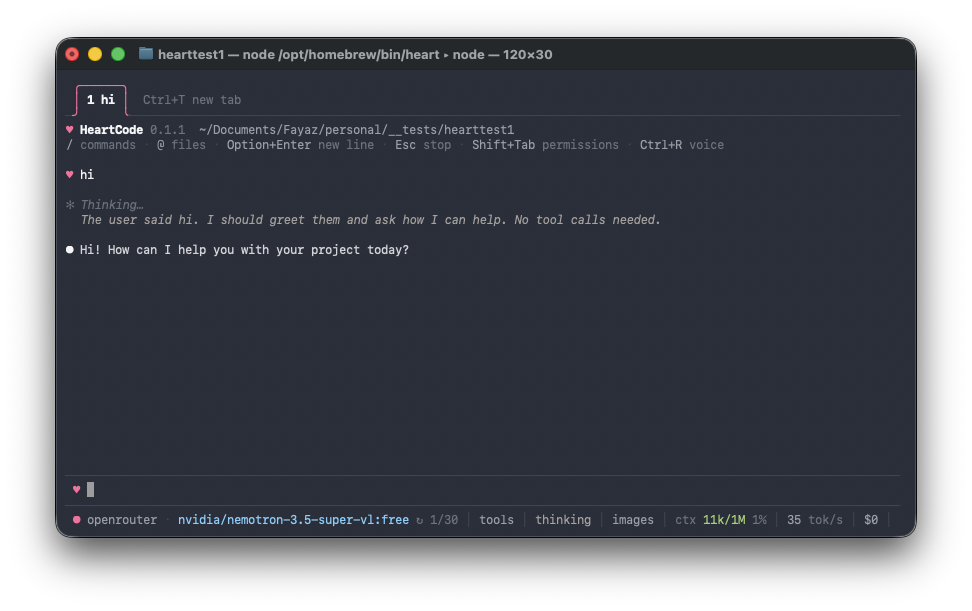Click the 'Ctrl+R voice' hint
972x611 pixels.
681,145
